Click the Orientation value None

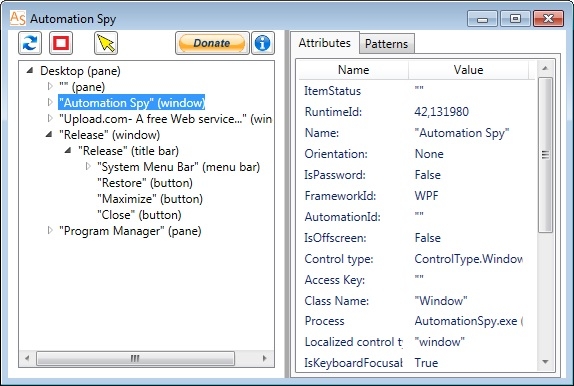tap(429, 154)
